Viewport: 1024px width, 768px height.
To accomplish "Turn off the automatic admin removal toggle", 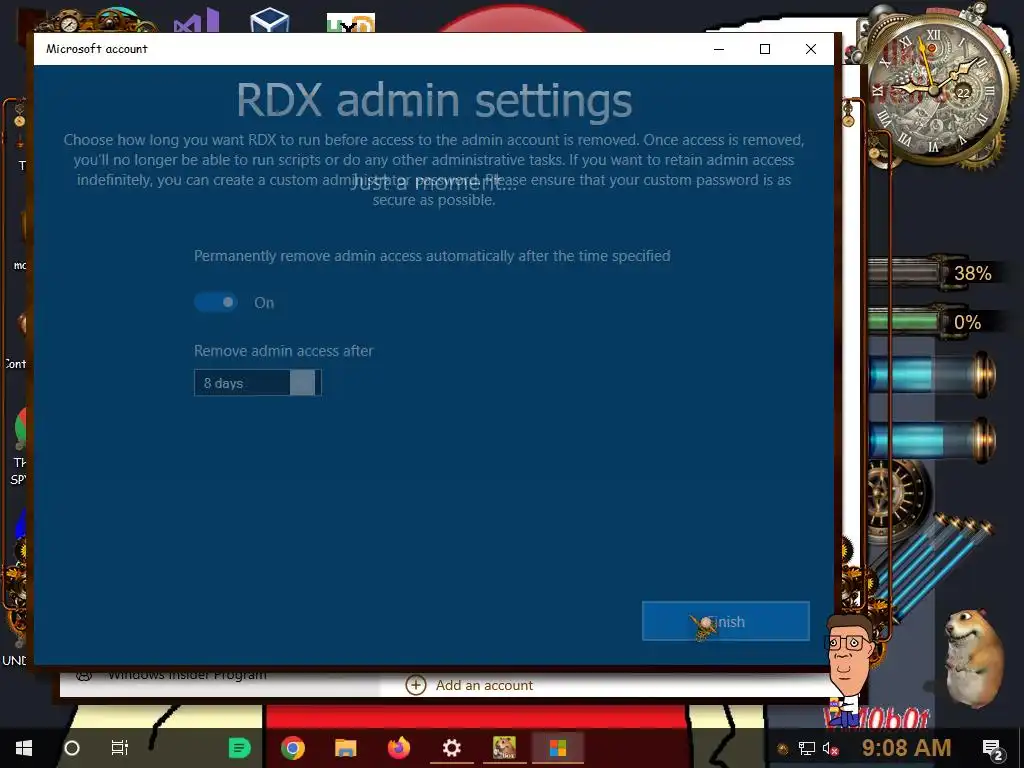I will (216, 302).
